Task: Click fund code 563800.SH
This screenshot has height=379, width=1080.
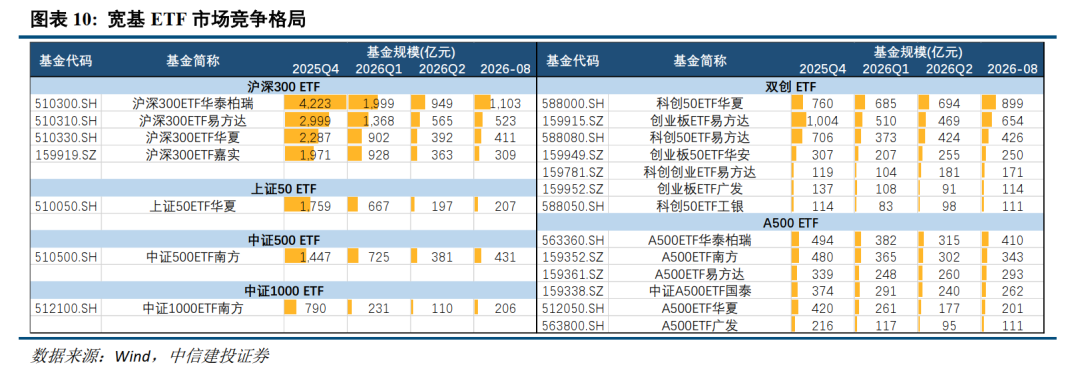Action: coord(573,325)
